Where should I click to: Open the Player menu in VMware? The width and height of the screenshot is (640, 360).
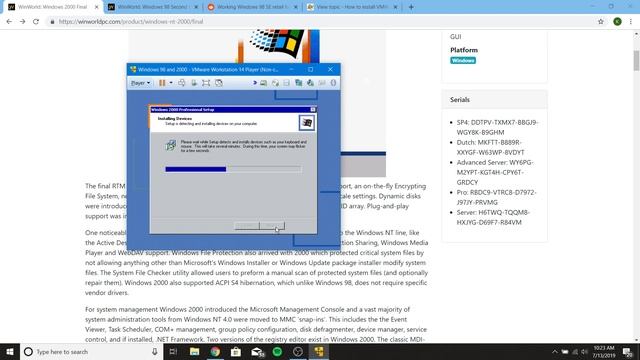pos(140,83)
